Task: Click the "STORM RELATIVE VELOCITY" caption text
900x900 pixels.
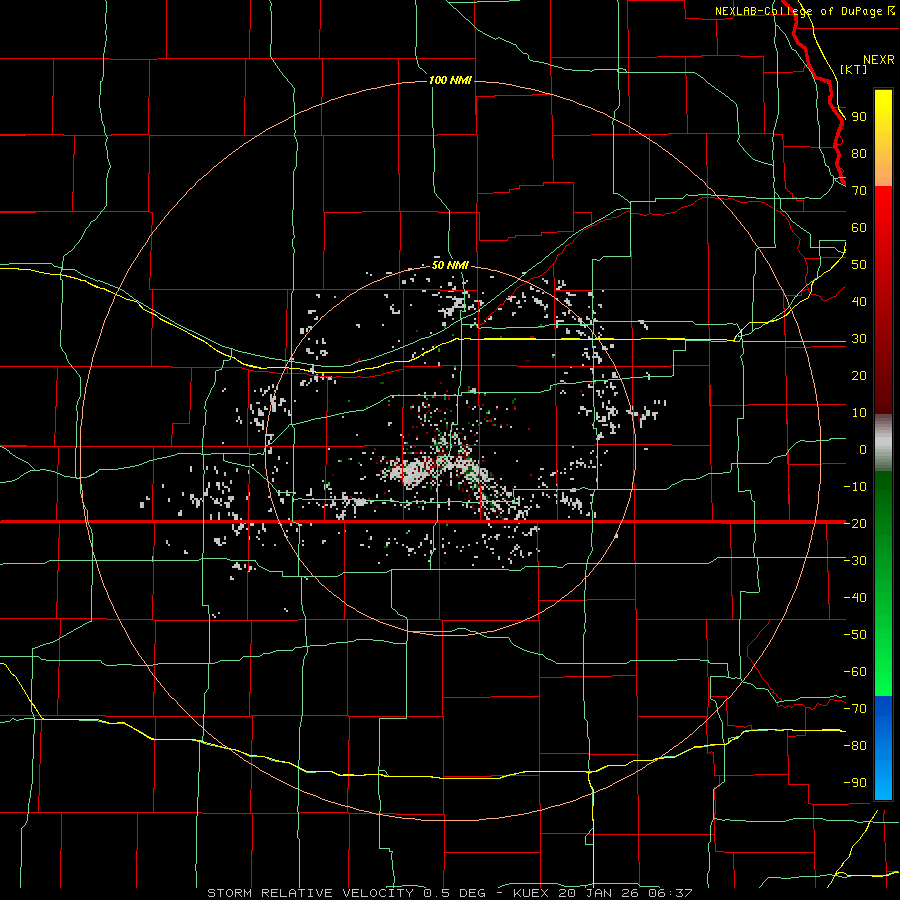Action: (x=310, y=893)
